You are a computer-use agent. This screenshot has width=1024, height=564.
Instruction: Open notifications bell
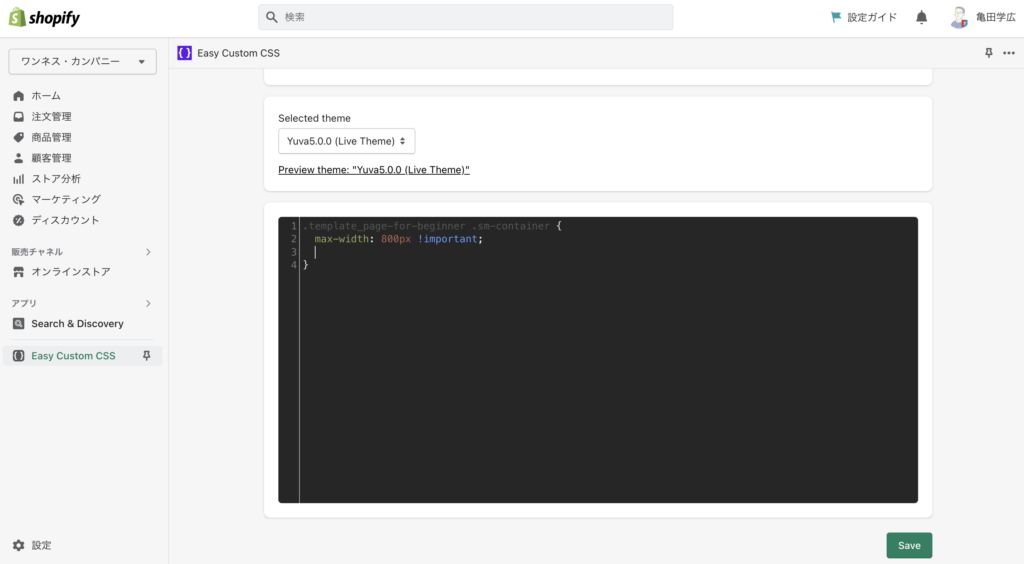coord(921,17)
